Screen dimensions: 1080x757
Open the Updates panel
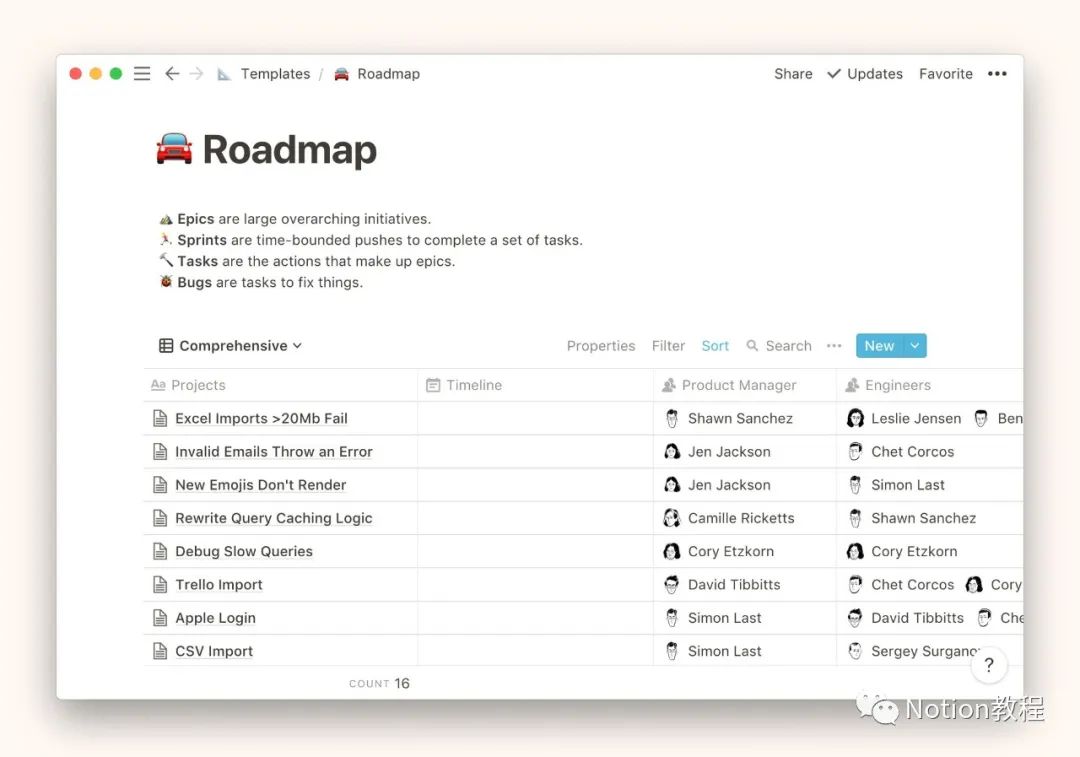coord(865,74)
